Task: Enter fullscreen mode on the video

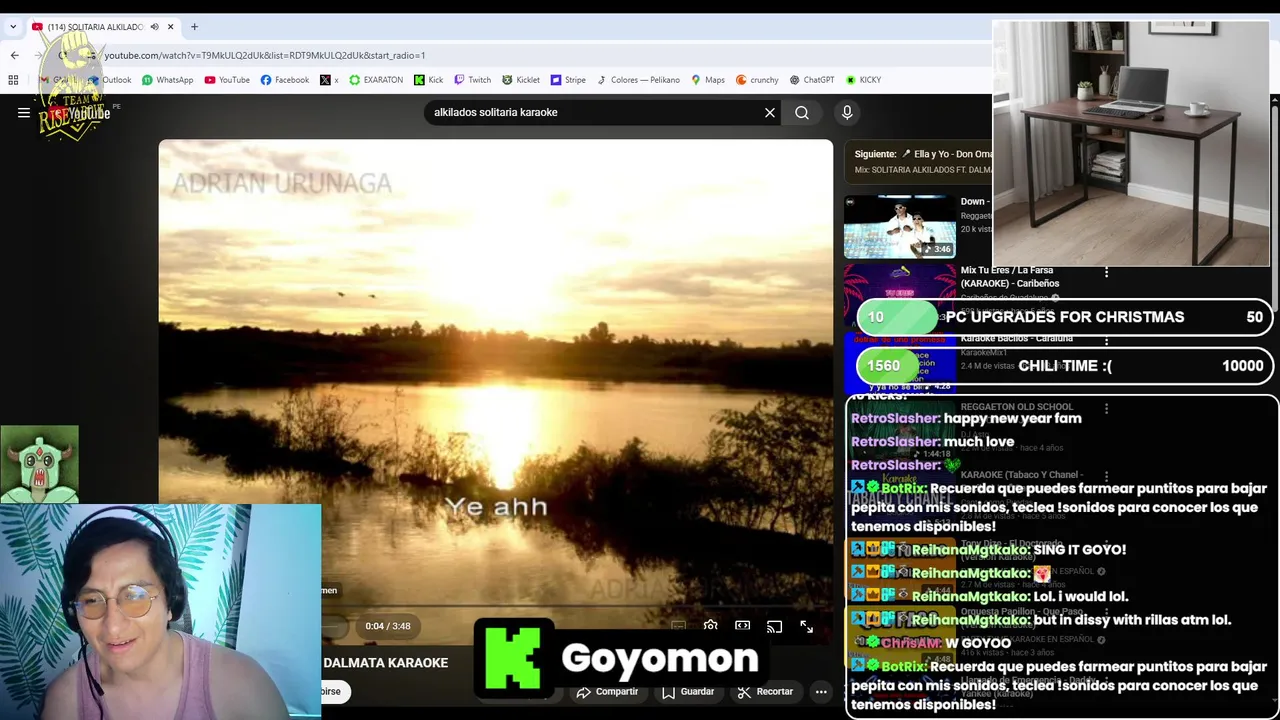Action: 806,626
